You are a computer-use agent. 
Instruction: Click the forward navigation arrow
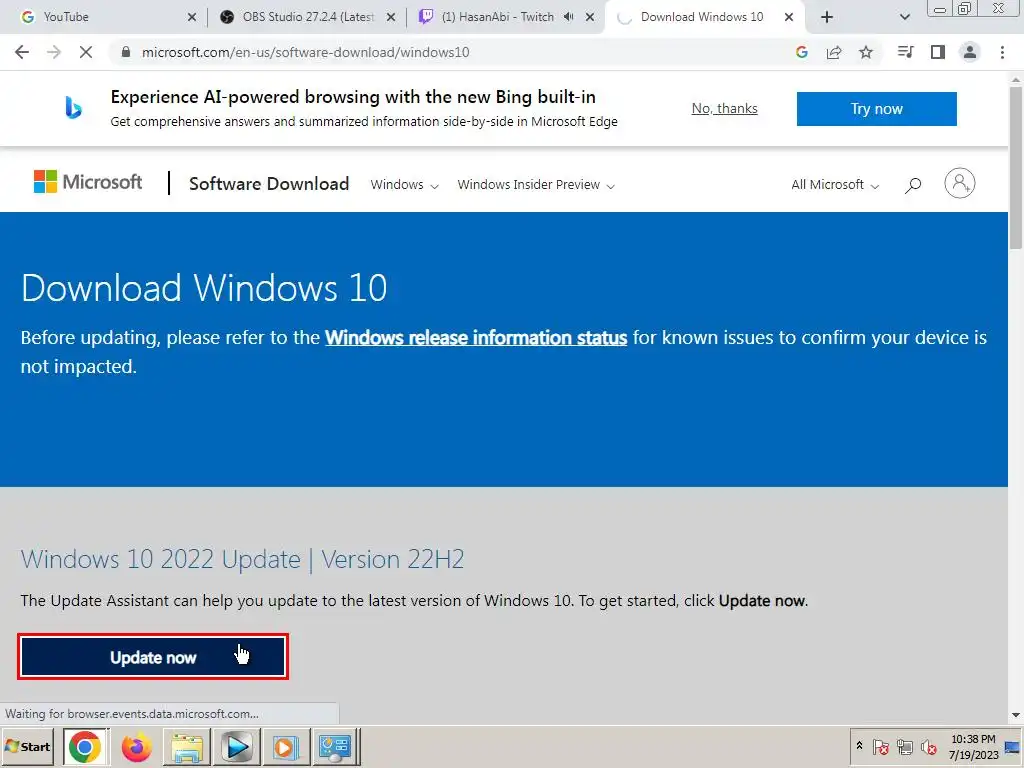click(54, 52)
